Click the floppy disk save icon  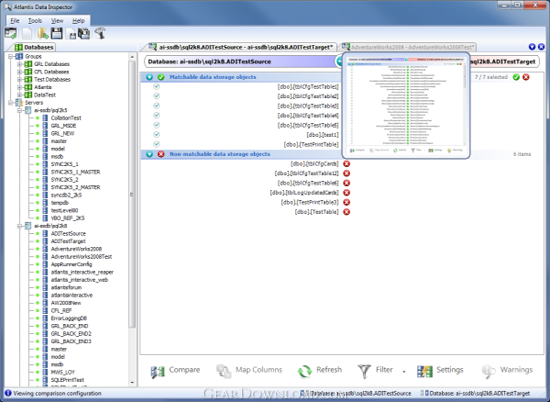tap(57, 34)
